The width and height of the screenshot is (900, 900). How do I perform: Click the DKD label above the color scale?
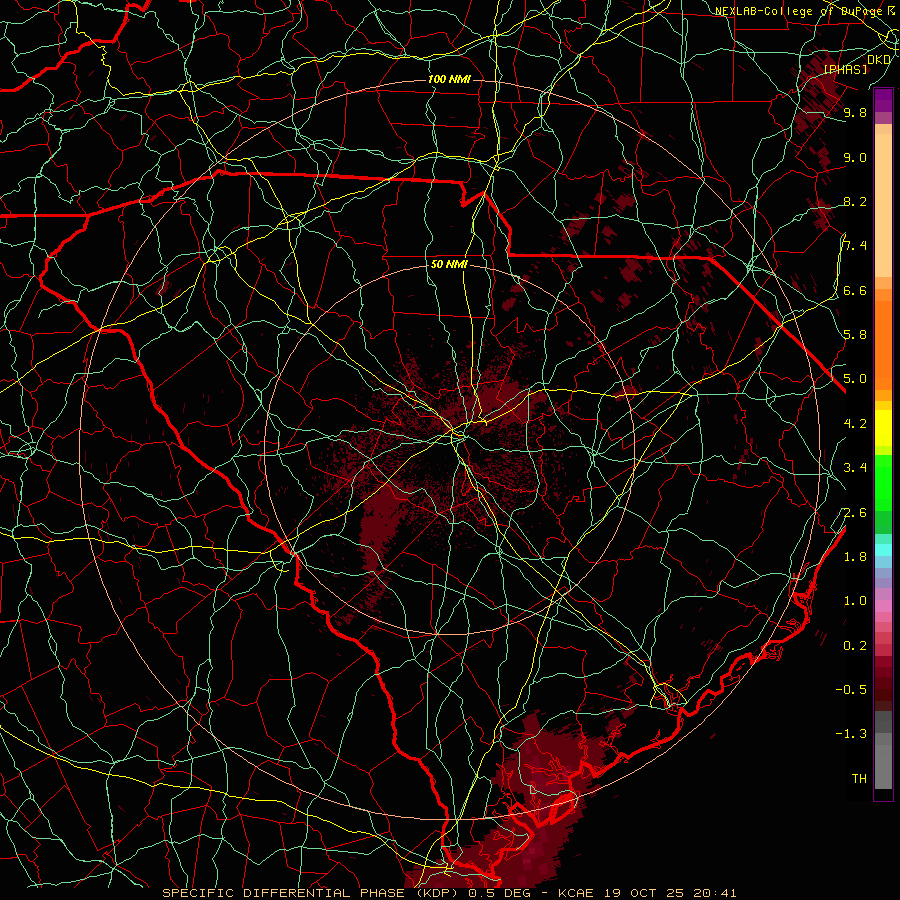click(x=879, y=60)
